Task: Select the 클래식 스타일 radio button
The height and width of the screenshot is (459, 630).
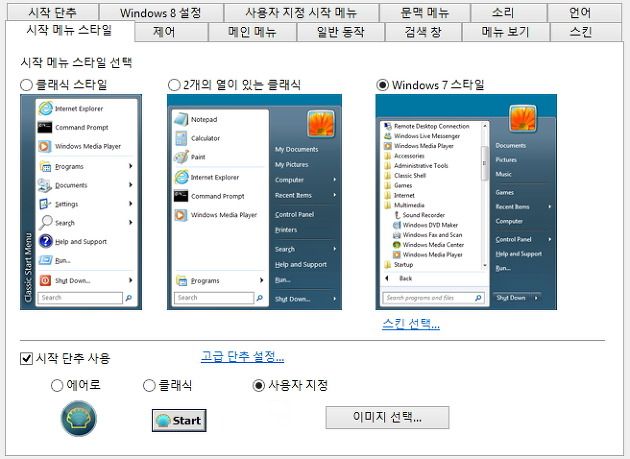Action: [26, 85]
